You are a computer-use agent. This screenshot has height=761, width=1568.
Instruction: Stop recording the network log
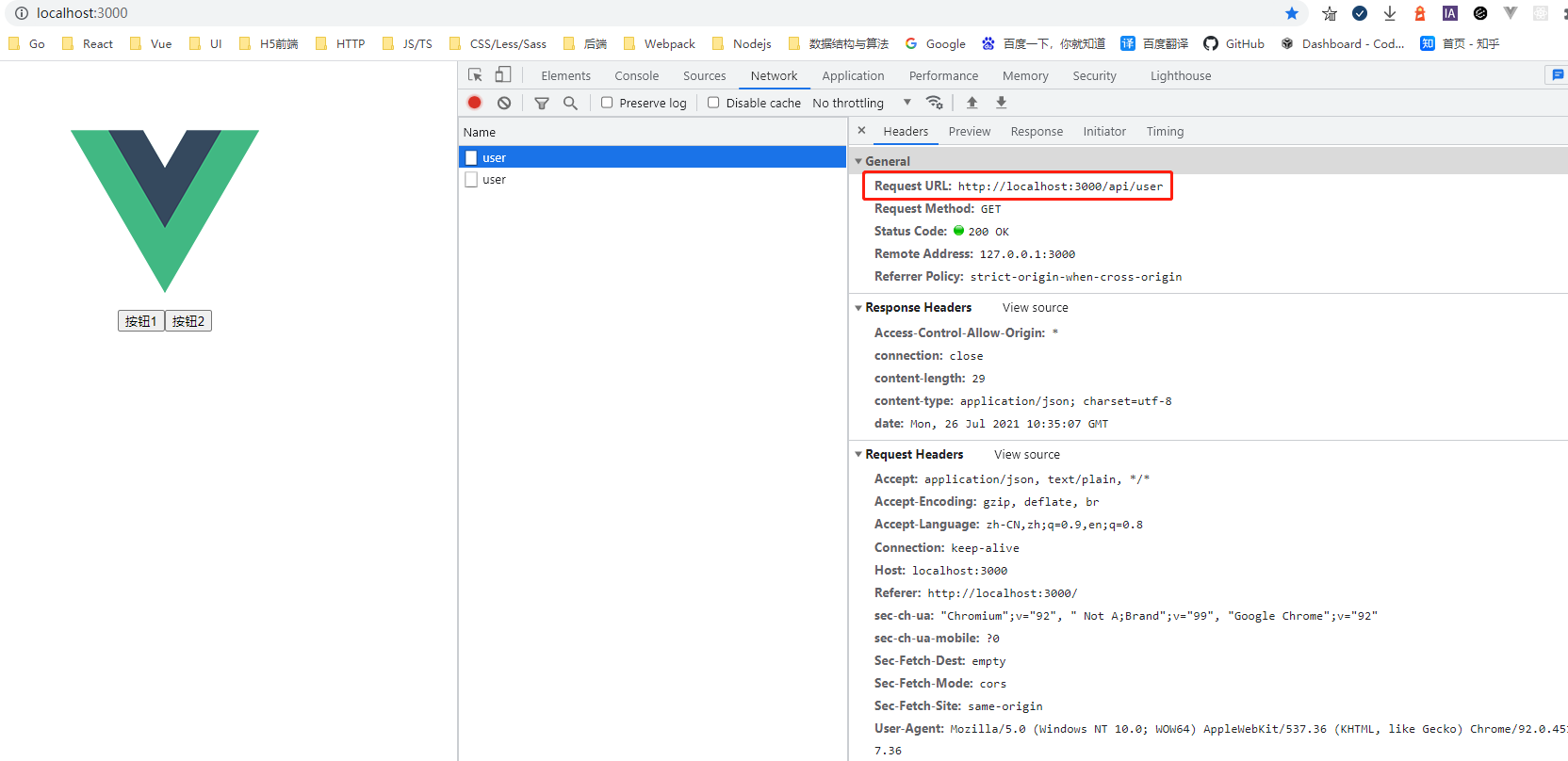475,103
